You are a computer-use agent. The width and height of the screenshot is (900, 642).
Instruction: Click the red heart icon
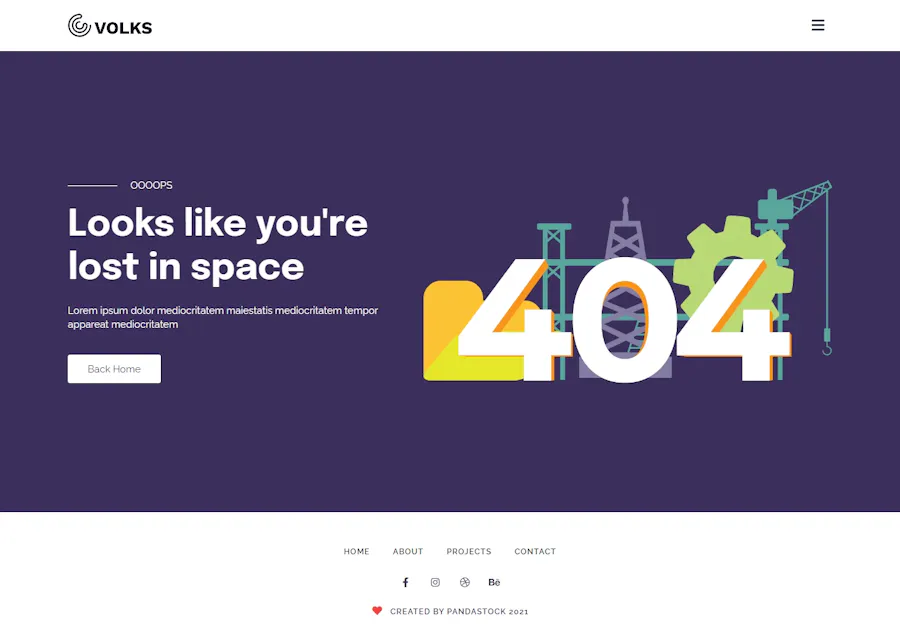(377, 610)
